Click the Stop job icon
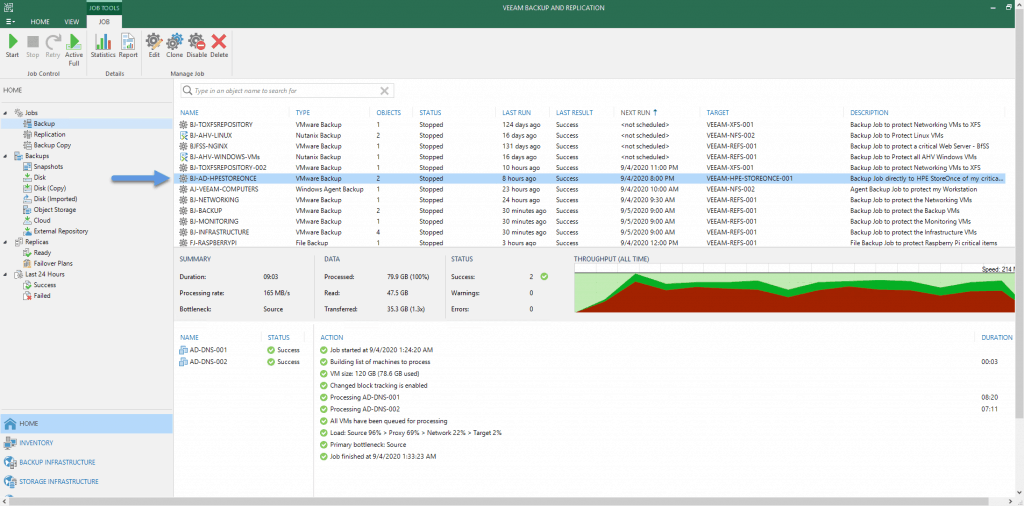1024x506 pixels. (33, 46)
